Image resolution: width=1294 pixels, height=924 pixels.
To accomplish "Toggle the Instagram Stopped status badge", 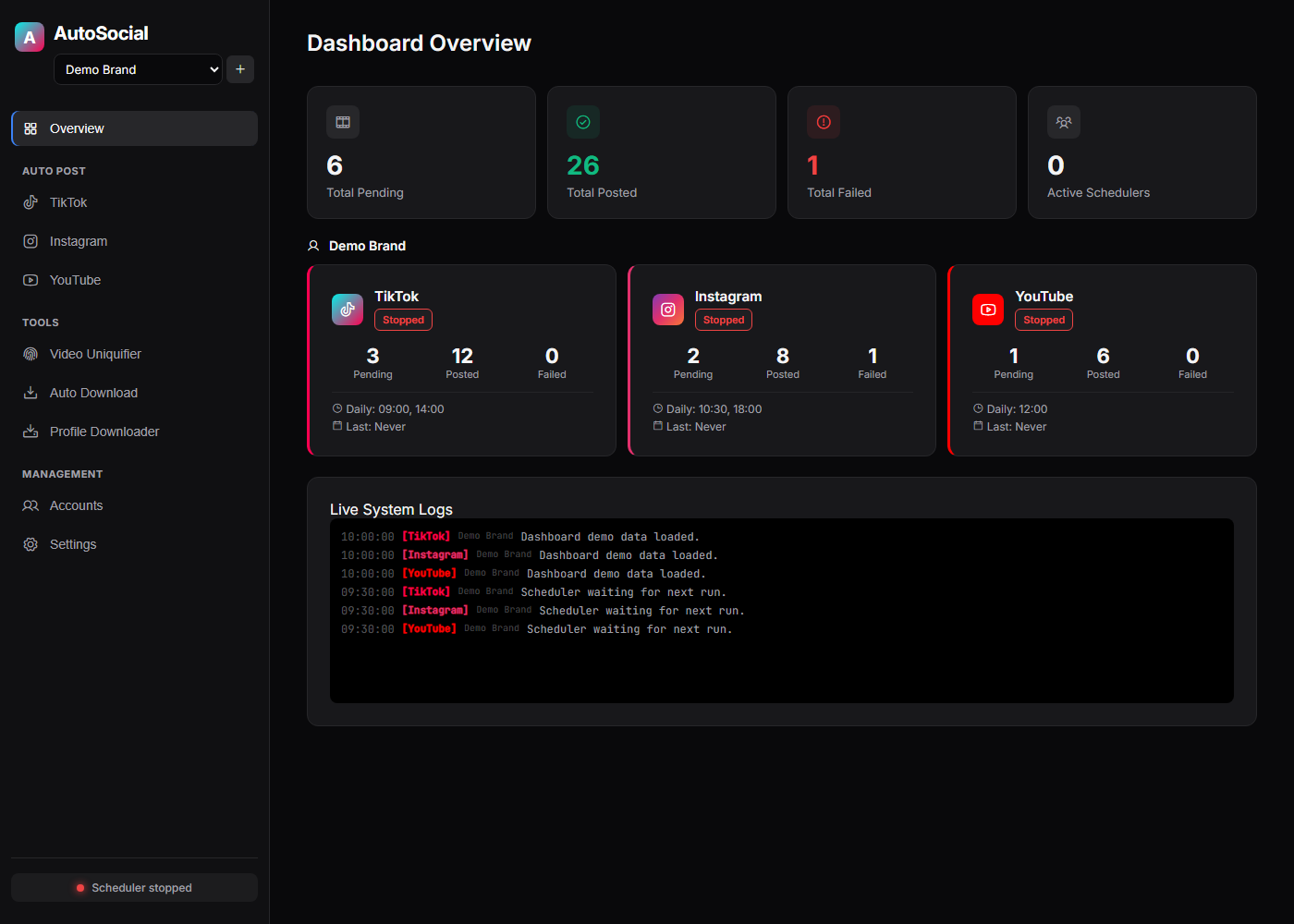I will [x=724, y=320].
